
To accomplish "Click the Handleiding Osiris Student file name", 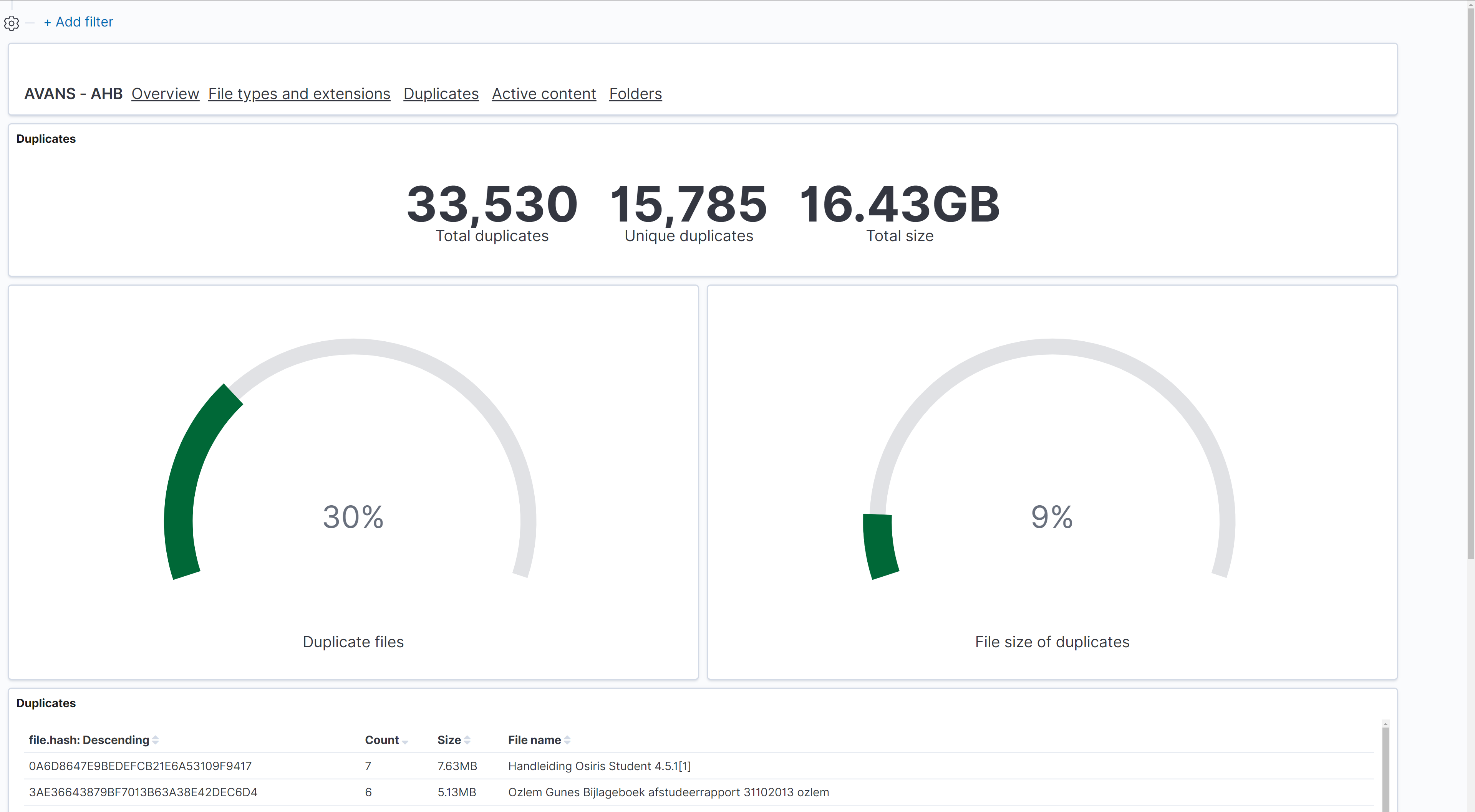I will click(599, 766).
